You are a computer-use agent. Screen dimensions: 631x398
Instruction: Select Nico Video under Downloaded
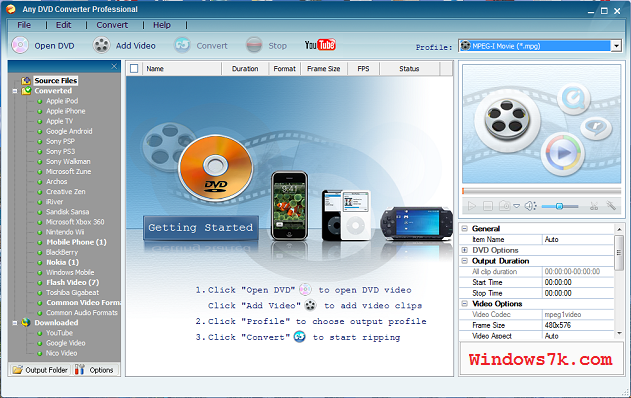click(x=61, y=353)
